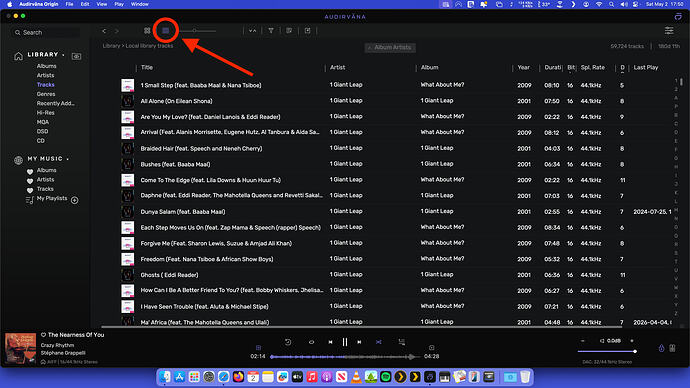Sort by the Year column header
Viewport: 690px width, 388px height.
click(x=524, y=67)
